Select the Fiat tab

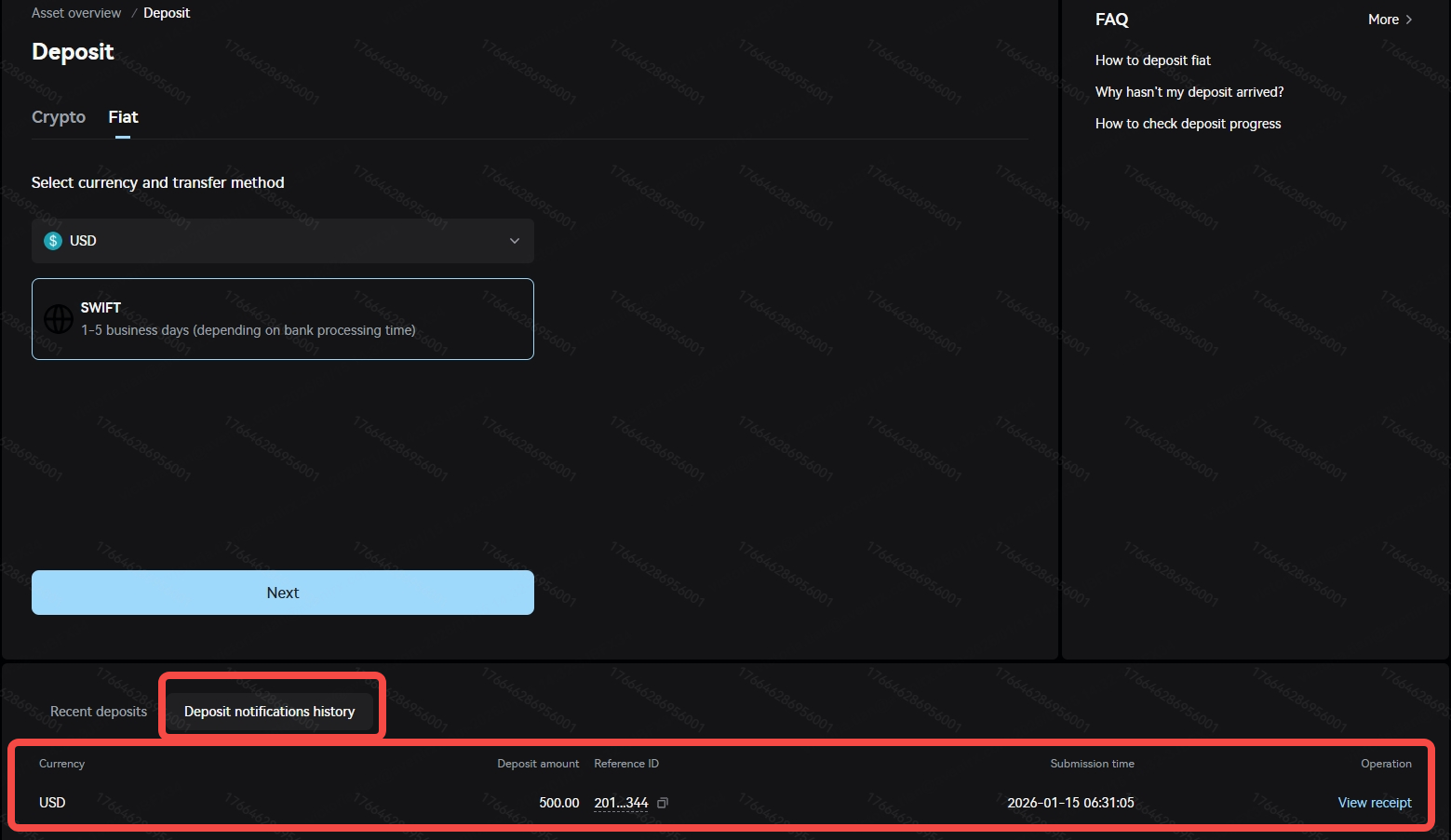(x=123, y=117)
